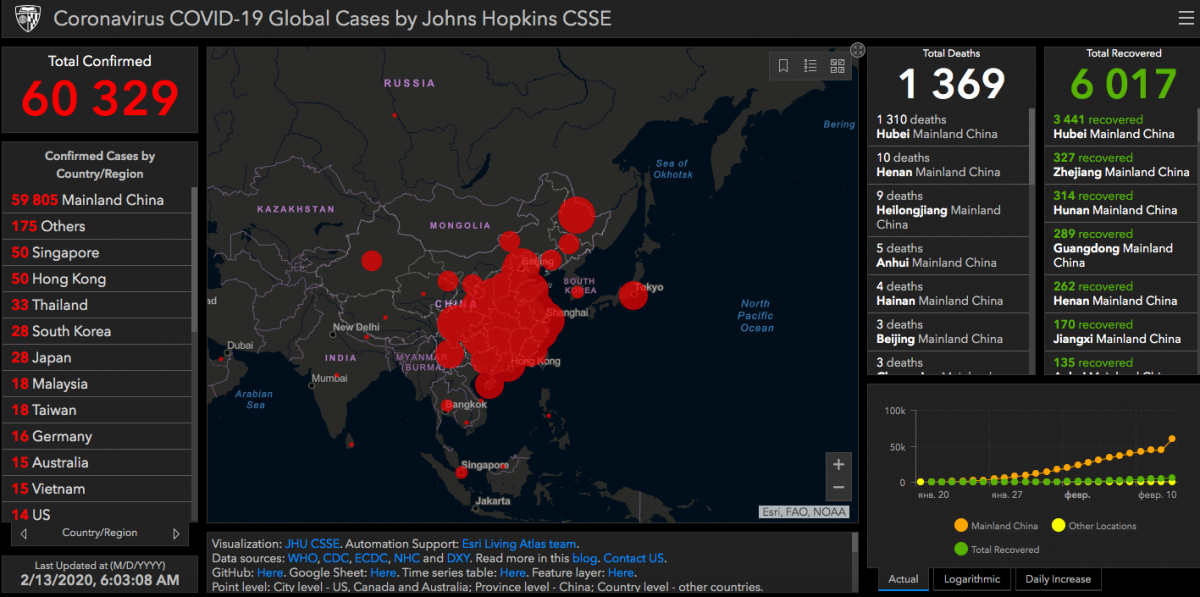Click '1 310 deaths Hubei' entry
The height and width of the screenshot is (597, 1200).
[949, 127]
